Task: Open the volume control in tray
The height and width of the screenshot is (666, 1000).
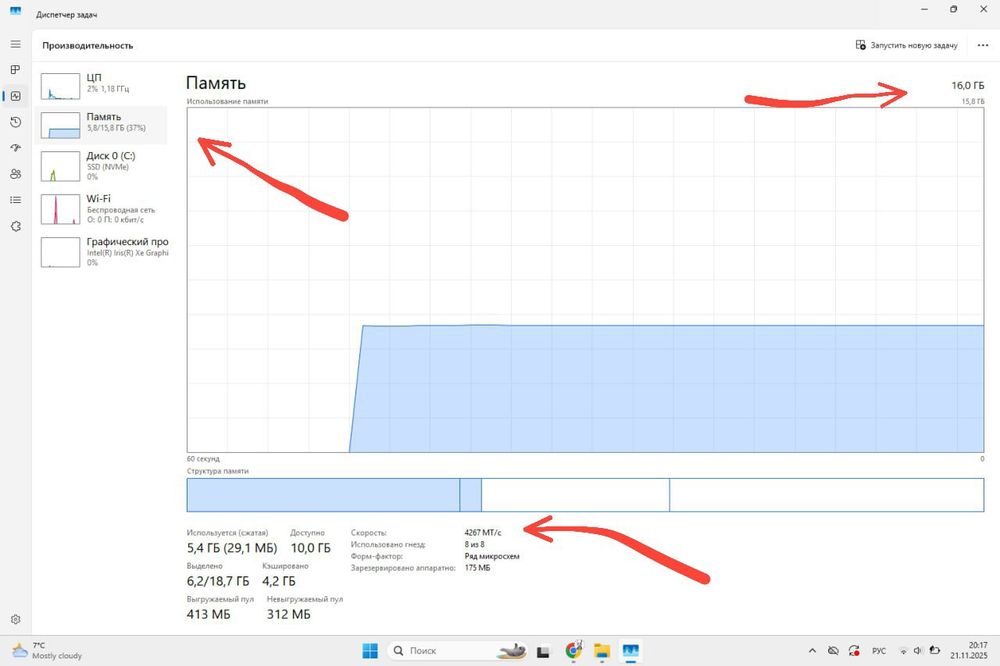Action: (918, 651)
